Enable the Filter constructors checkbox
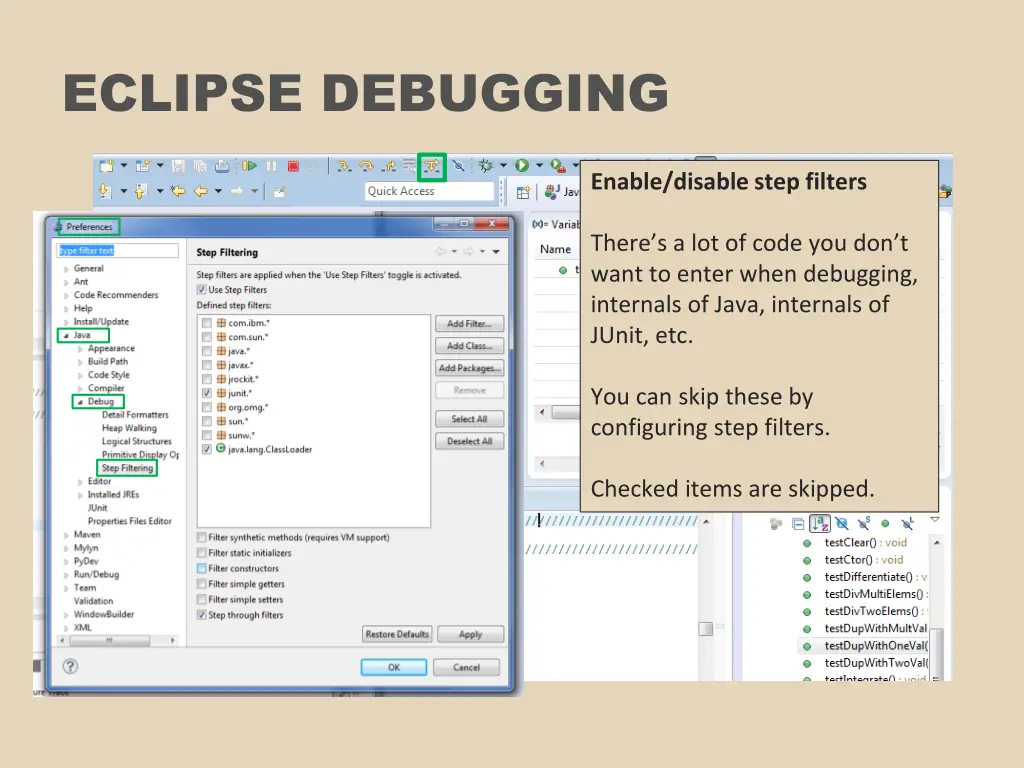Image resolution: width=1024 pixels, height=768 pixels. point(200,568)
